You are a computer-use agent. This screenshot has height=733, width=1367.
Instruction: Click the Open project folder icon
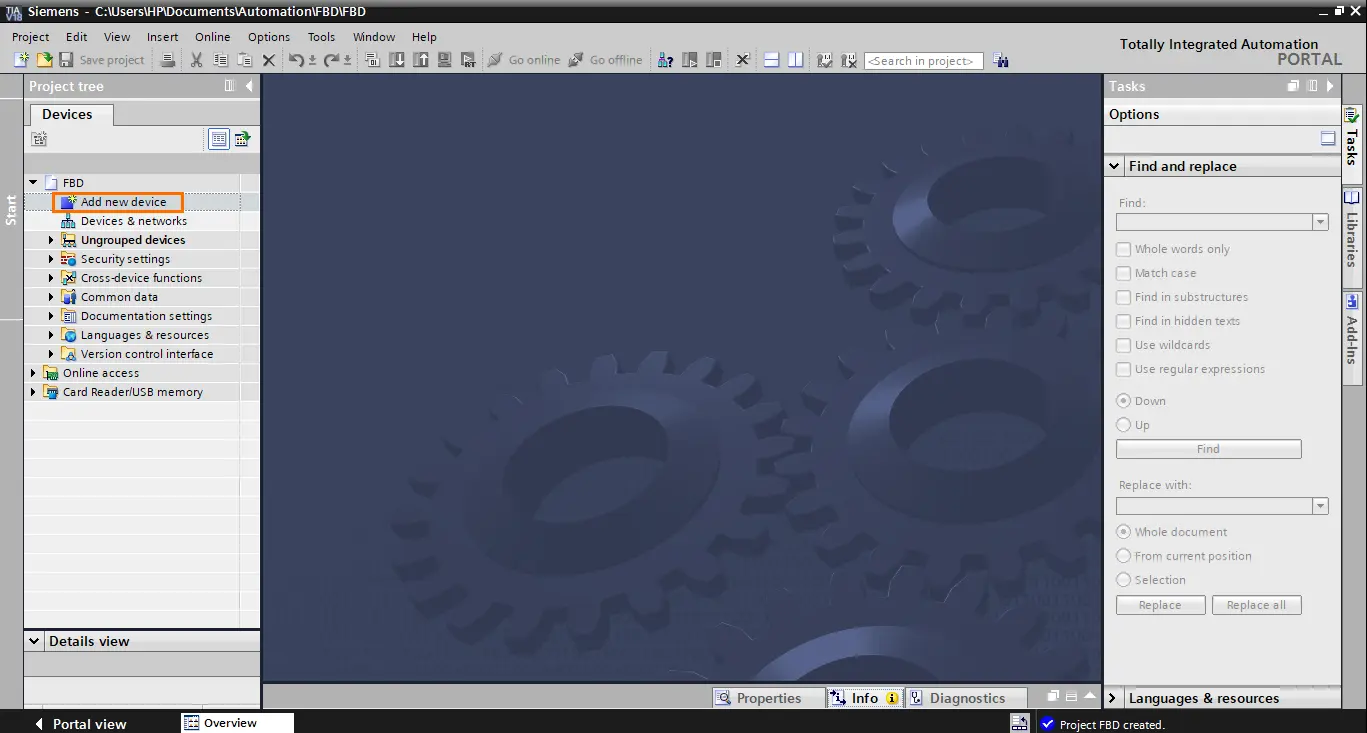(x=44, y=60)
